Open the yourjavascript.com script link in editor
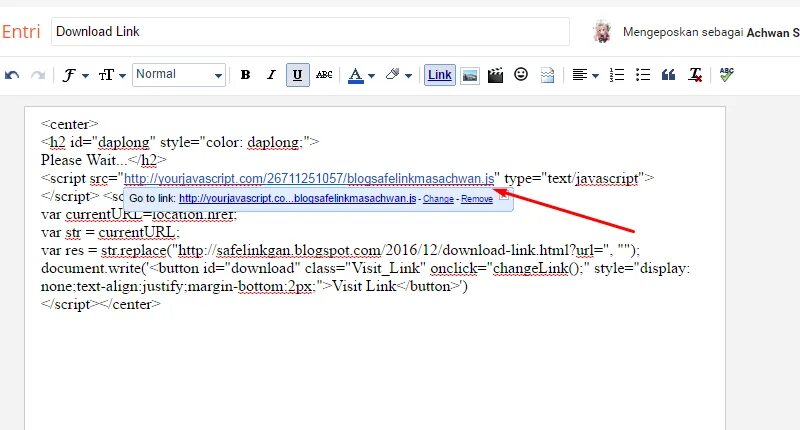Viewport: 800px width, 430px height. click(309, 179)
